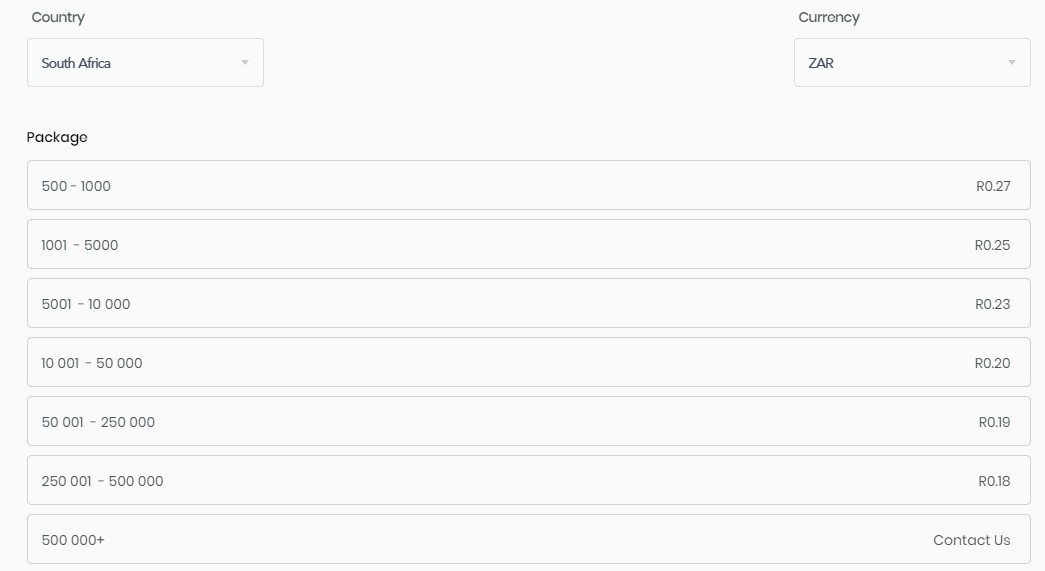Open the Country dropdown showing South Africa
Screen dimensions: 1045x571
145,63
